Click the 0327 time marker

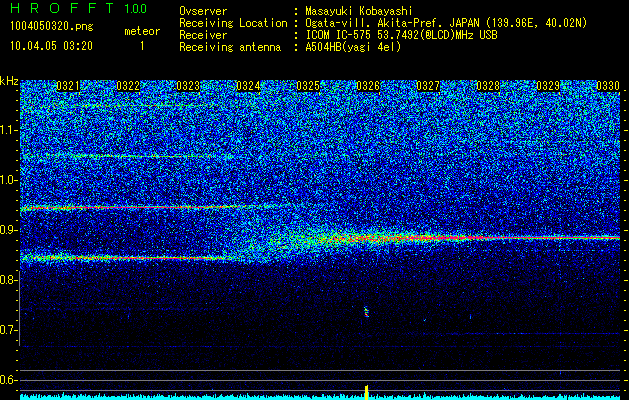pyautogui.click(x=428, y=86)
